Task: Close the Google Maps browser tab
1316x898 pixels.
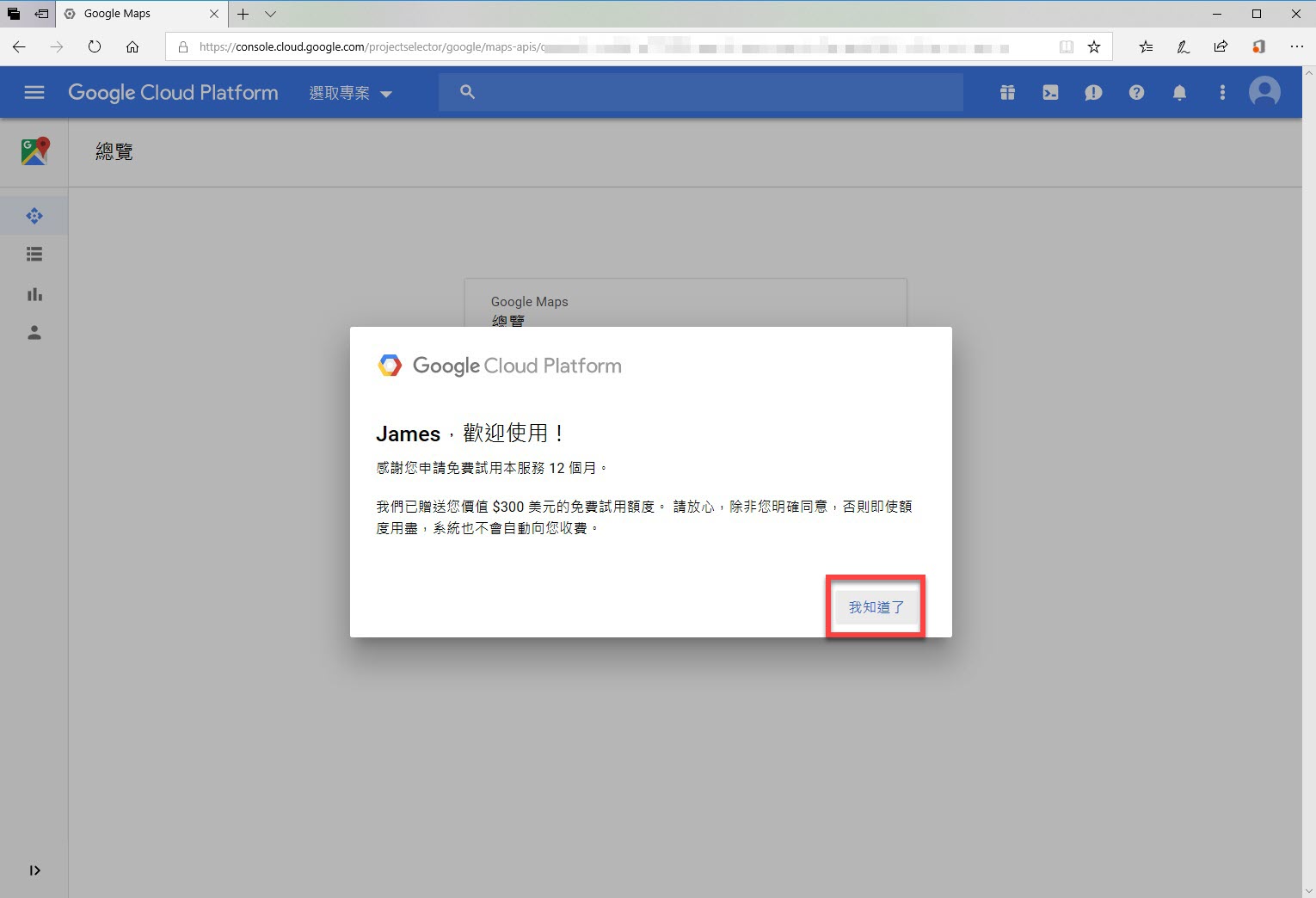Action: click(x=214, y=14)
